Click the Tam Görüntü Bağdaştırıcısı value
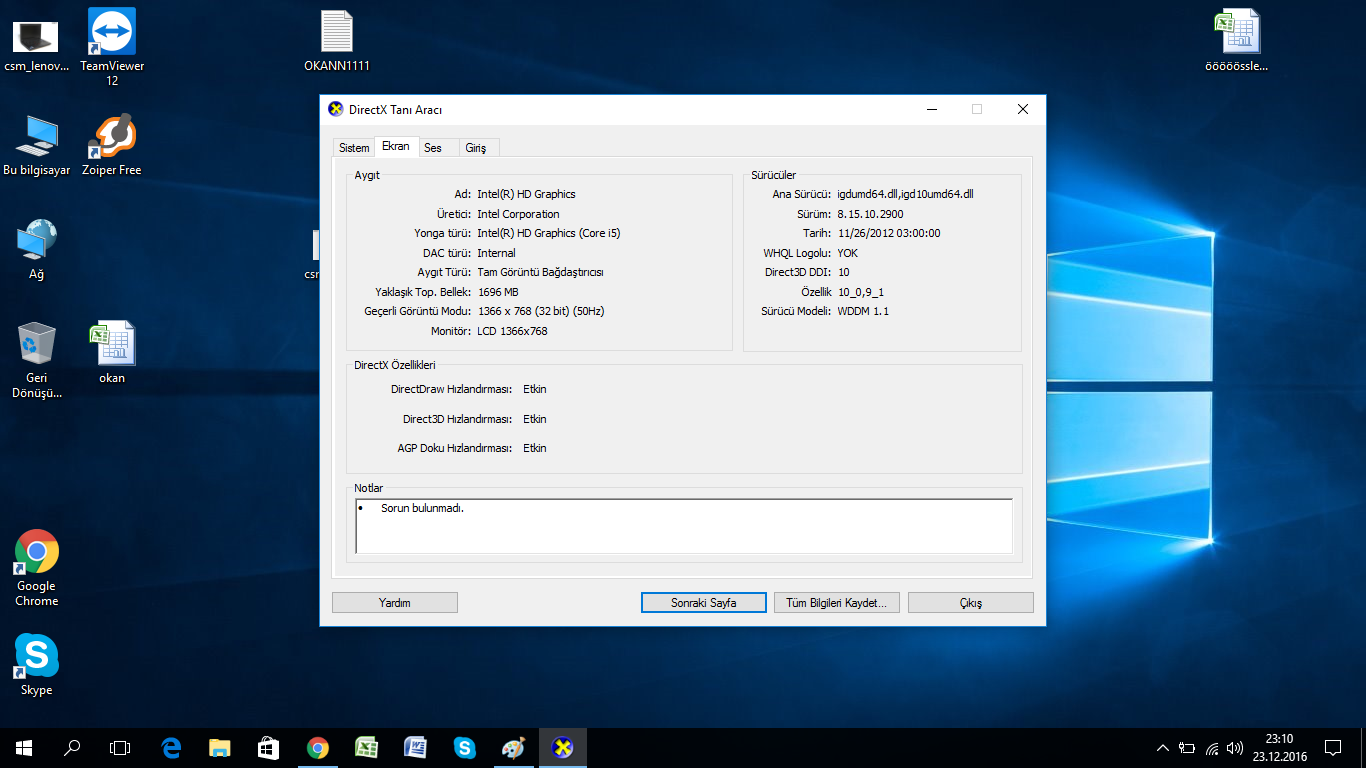 pos(540,272)
